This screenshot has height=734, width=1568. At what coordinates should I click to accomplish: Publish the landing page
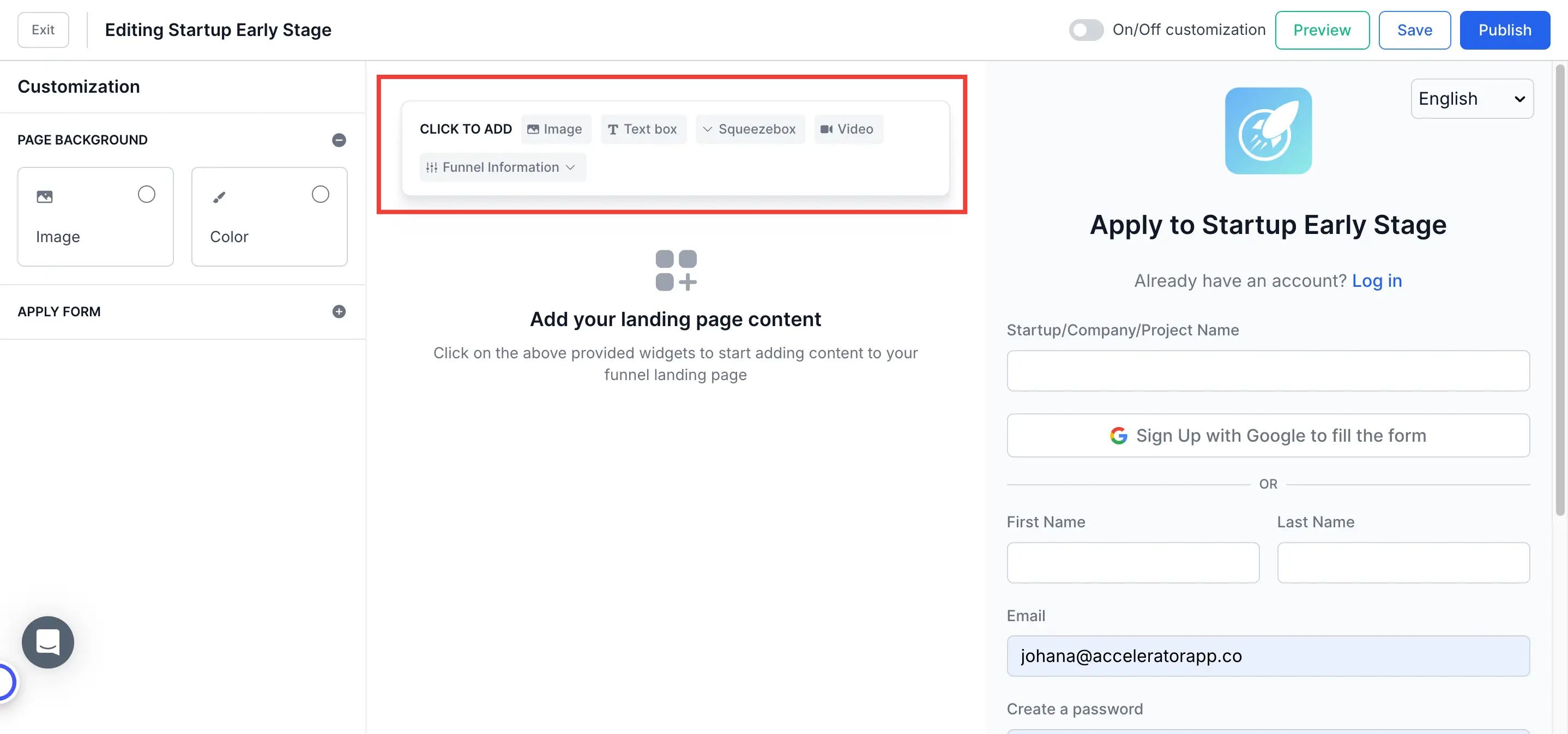pyautogui.click(x=1504, y=30)
